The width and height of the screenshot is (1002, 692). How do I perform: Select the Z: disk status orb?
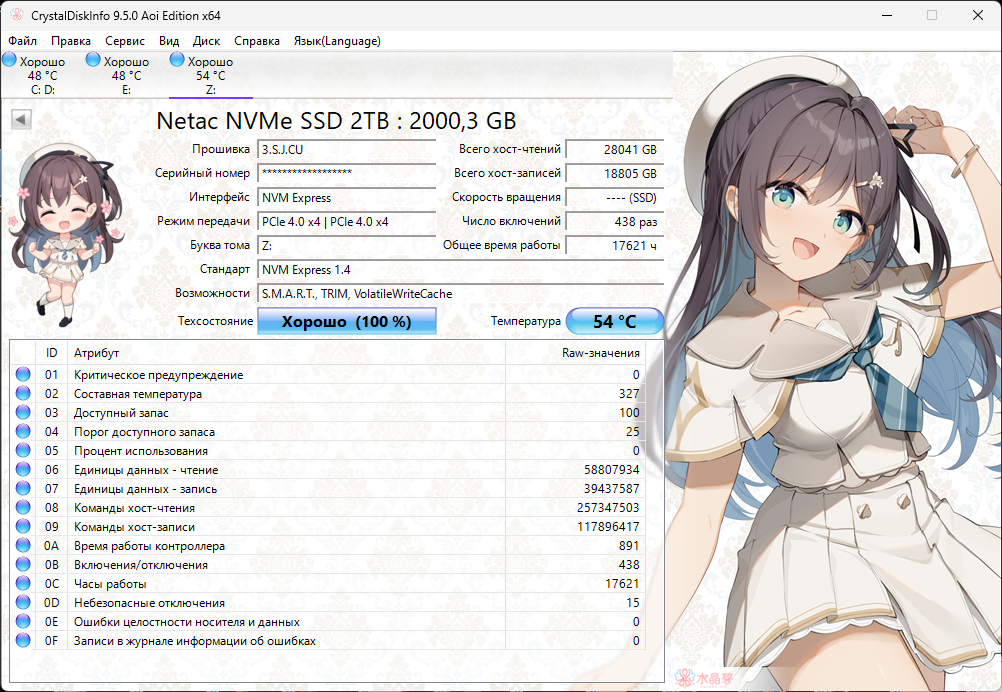coord(178,61)
